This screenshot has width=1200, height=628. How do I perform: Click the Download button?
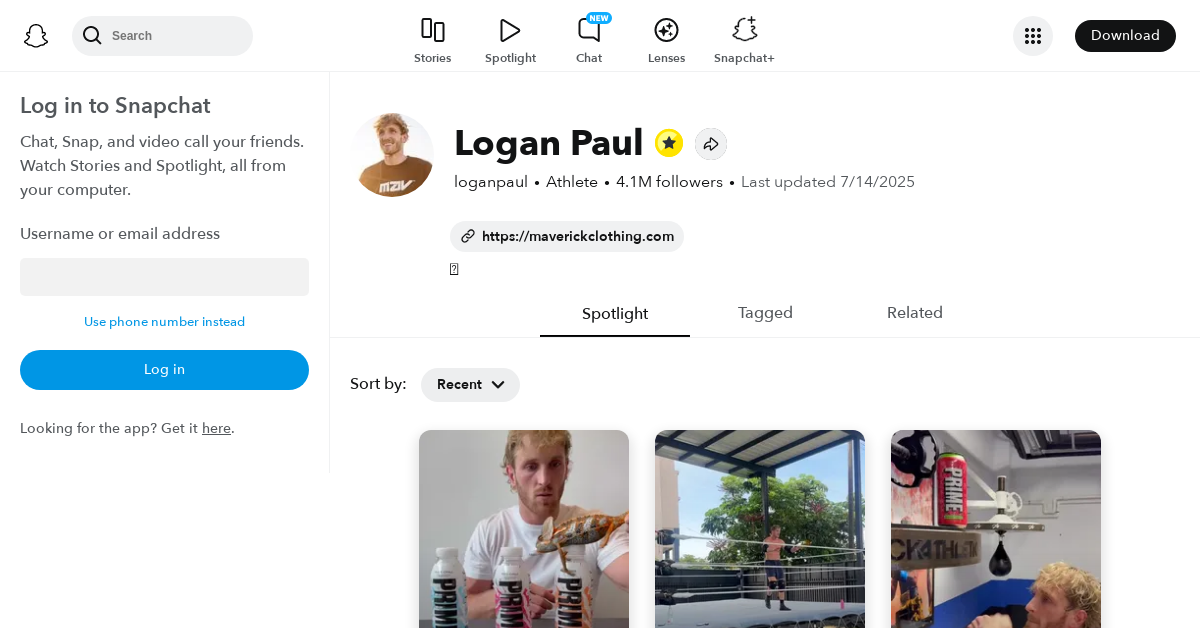(1125, 36)
